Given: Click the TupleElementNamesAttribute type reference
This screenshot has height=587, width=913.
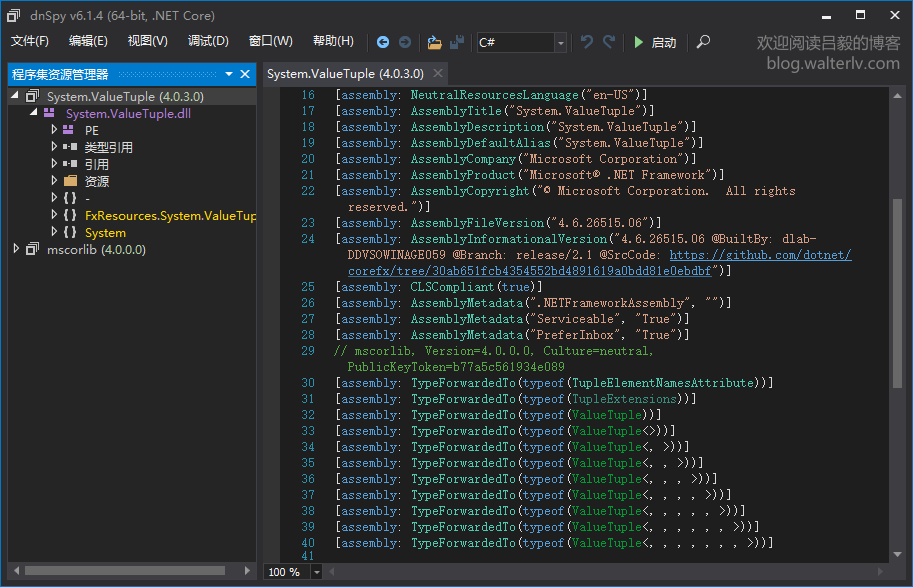Looking at the screenshot, I should click(x=663, y=383).
